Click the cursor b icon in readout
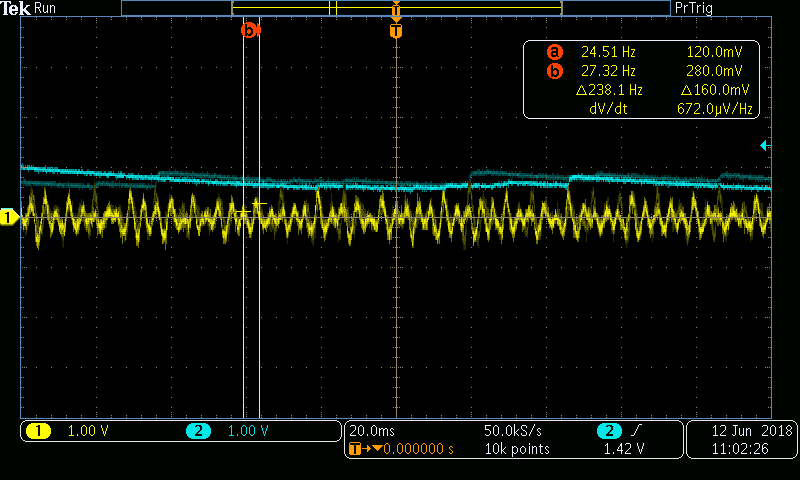800x480 pixels. [x=554, y=71]
